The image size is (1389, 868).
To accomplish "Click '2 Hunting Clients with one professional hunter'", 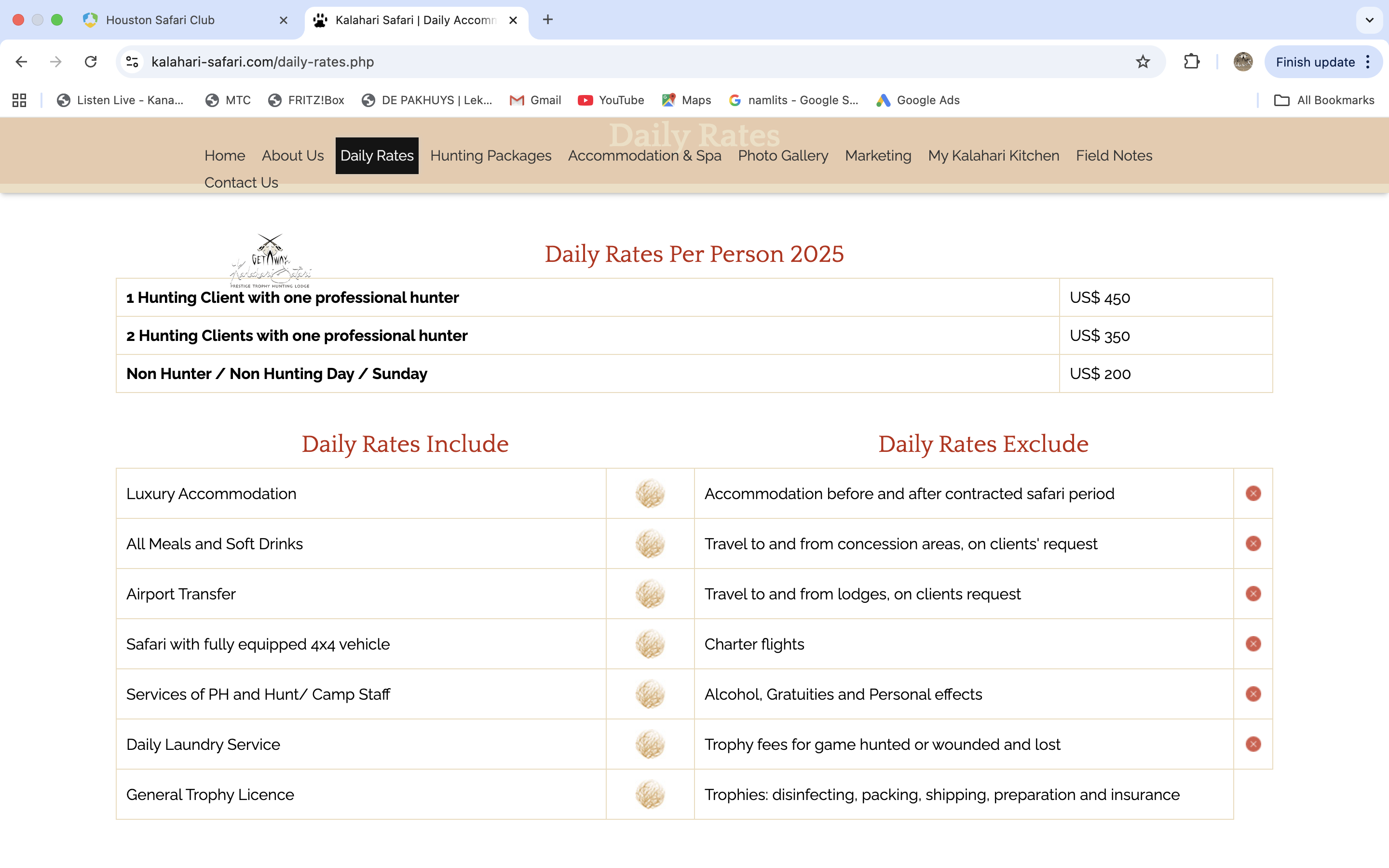I will (x=297, y=335).
